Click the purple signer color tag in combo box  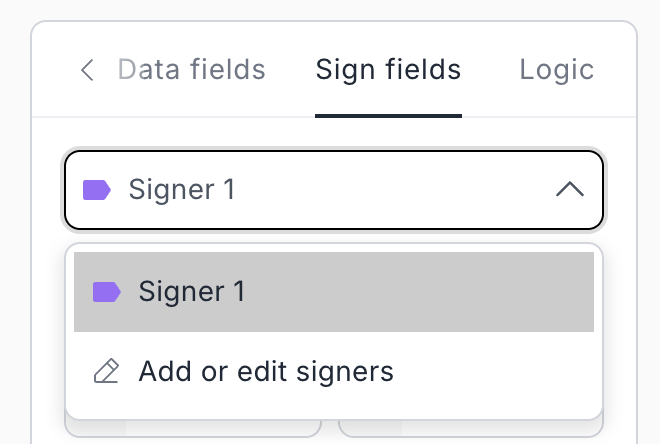pos(96,190)
